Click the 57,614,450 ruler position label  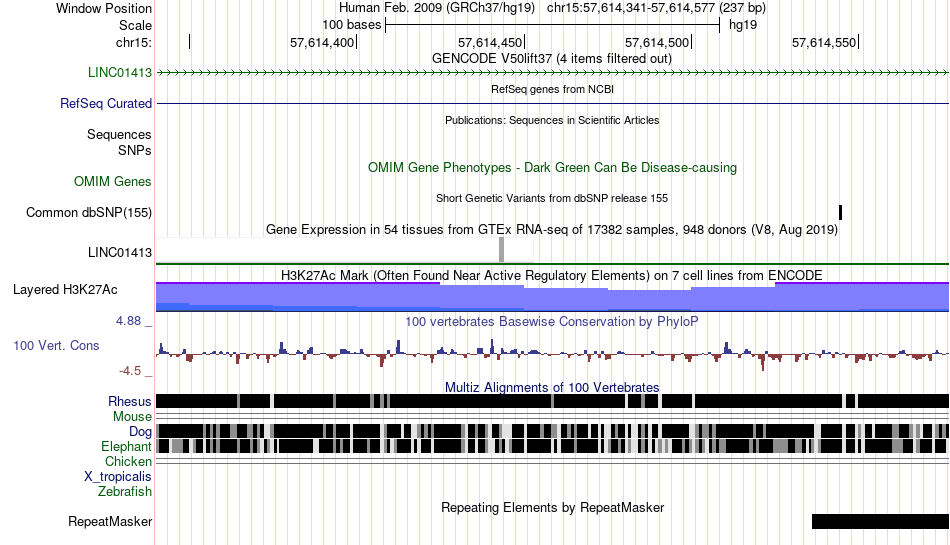pos(490,42)
